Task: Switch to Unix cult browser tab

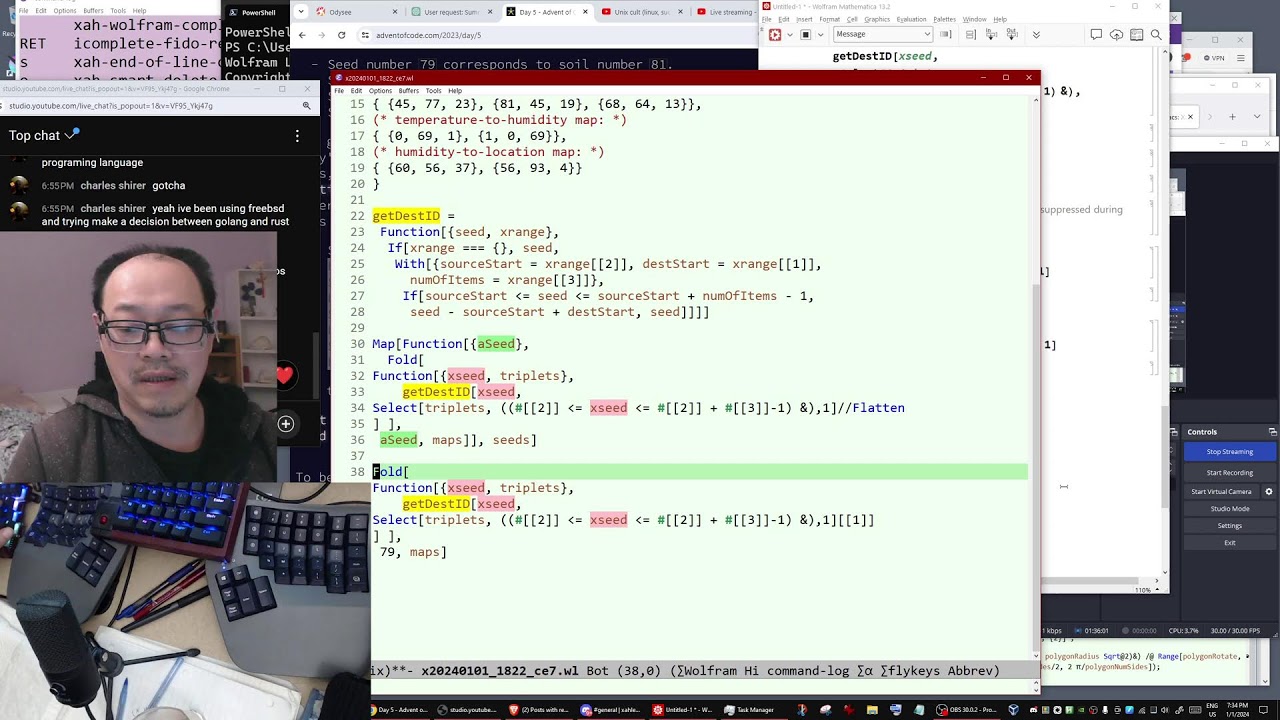Action: (x=643, y=12)
